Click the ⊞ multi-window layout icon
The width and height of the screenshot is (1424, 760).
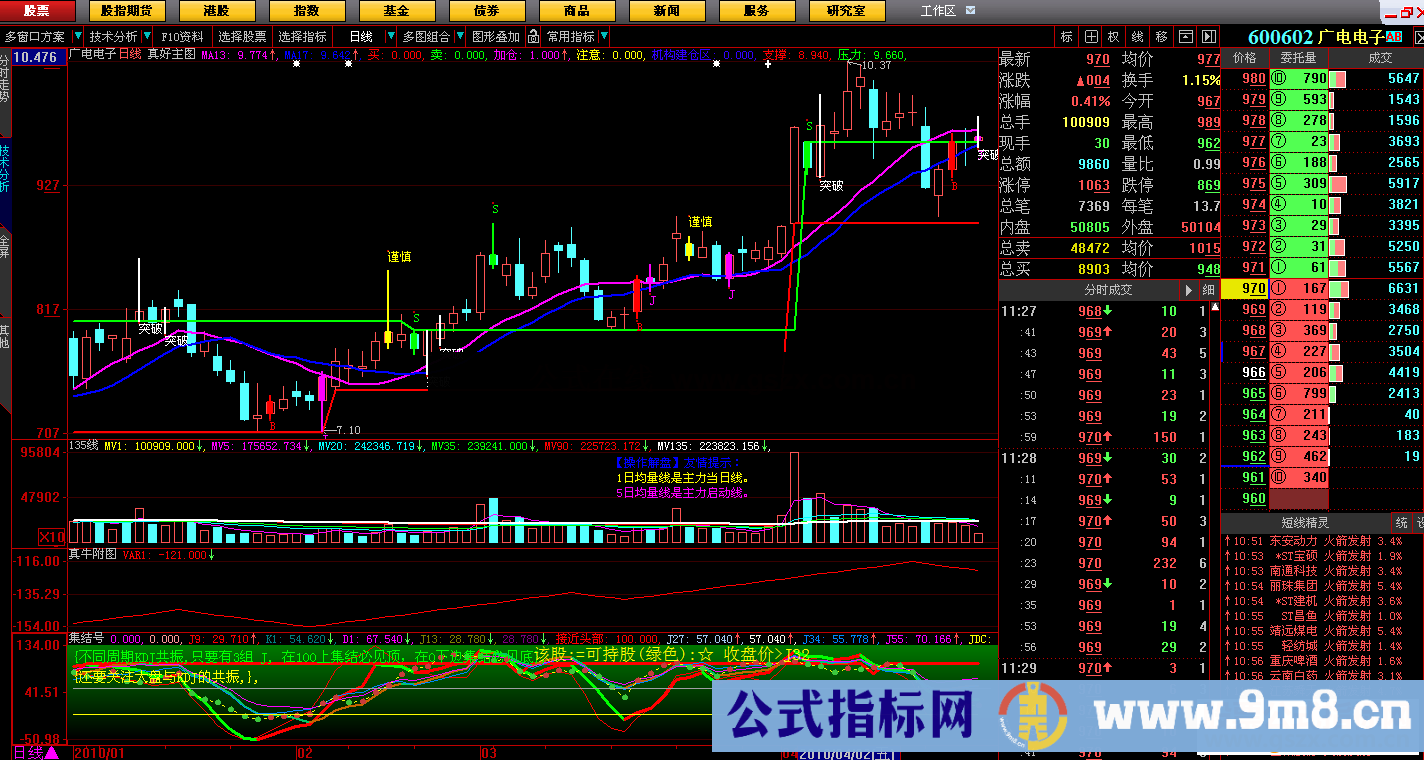point(1090,36)
